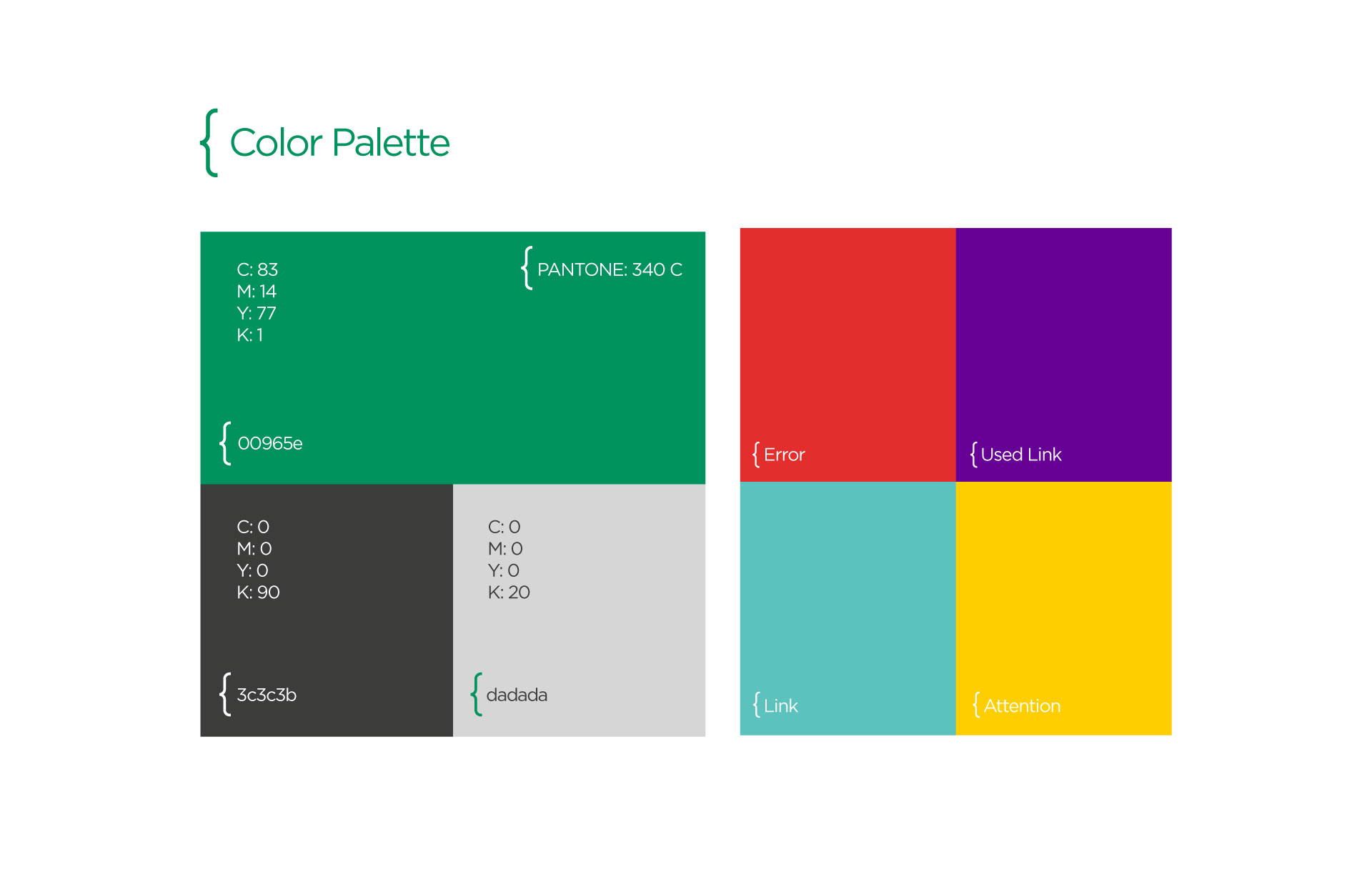This screenshot has width=1372, height=882.
Task: Click the K: 90 value
Action: [258, 593]
